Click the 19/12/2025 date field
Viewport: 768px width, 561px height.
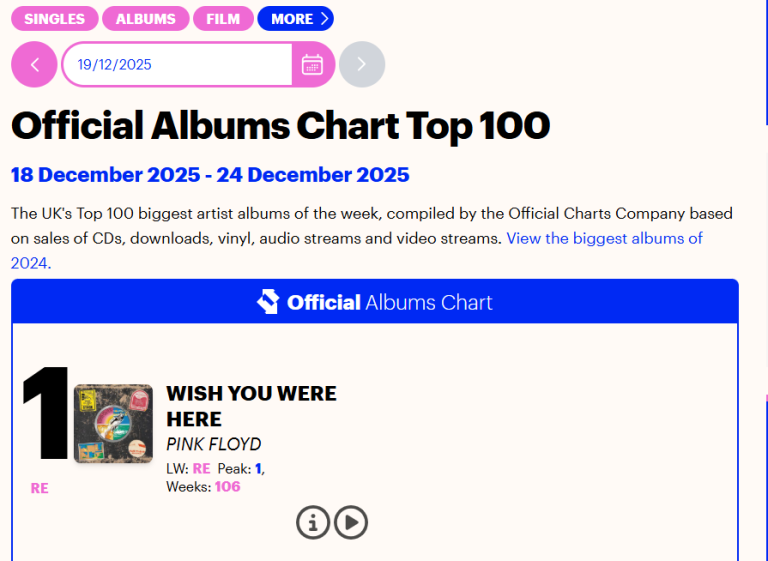[x=176, y=65]
